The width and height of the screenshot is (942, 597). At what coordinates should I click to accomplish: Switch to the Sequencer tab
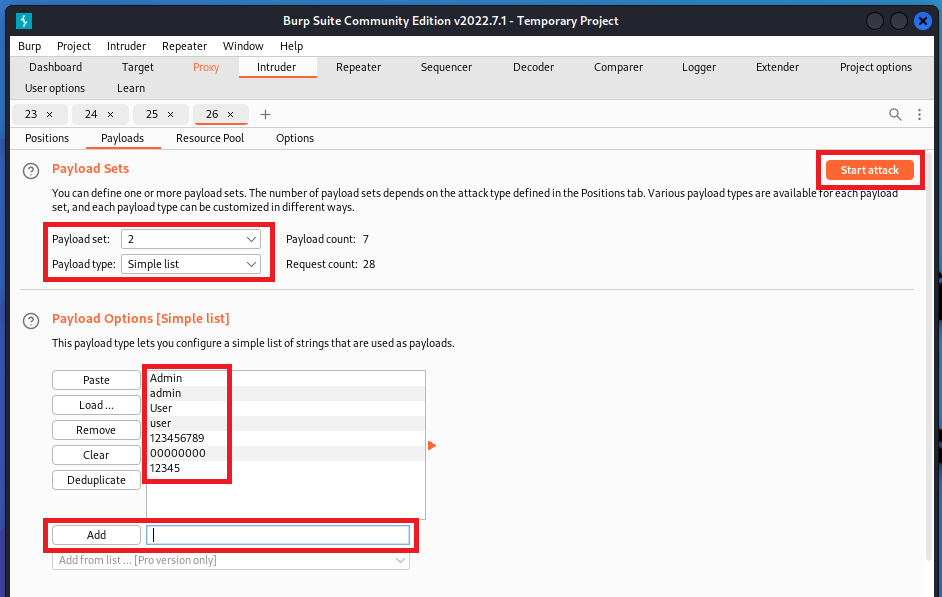click(x=446, y=67)
